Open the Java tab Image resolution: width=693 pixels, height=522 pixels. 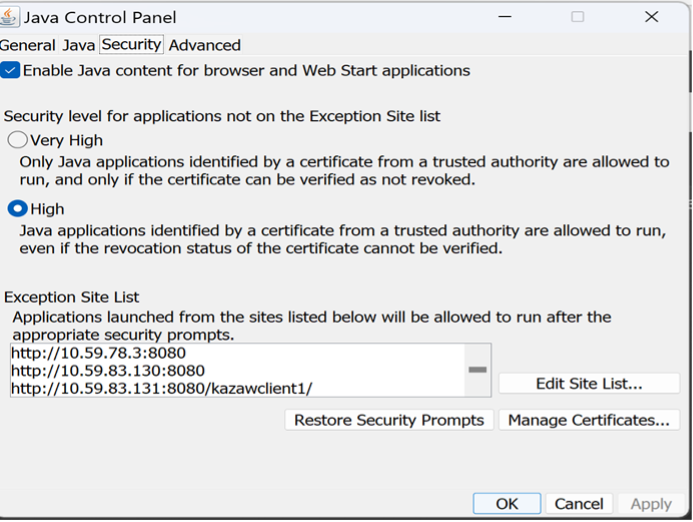79,45
